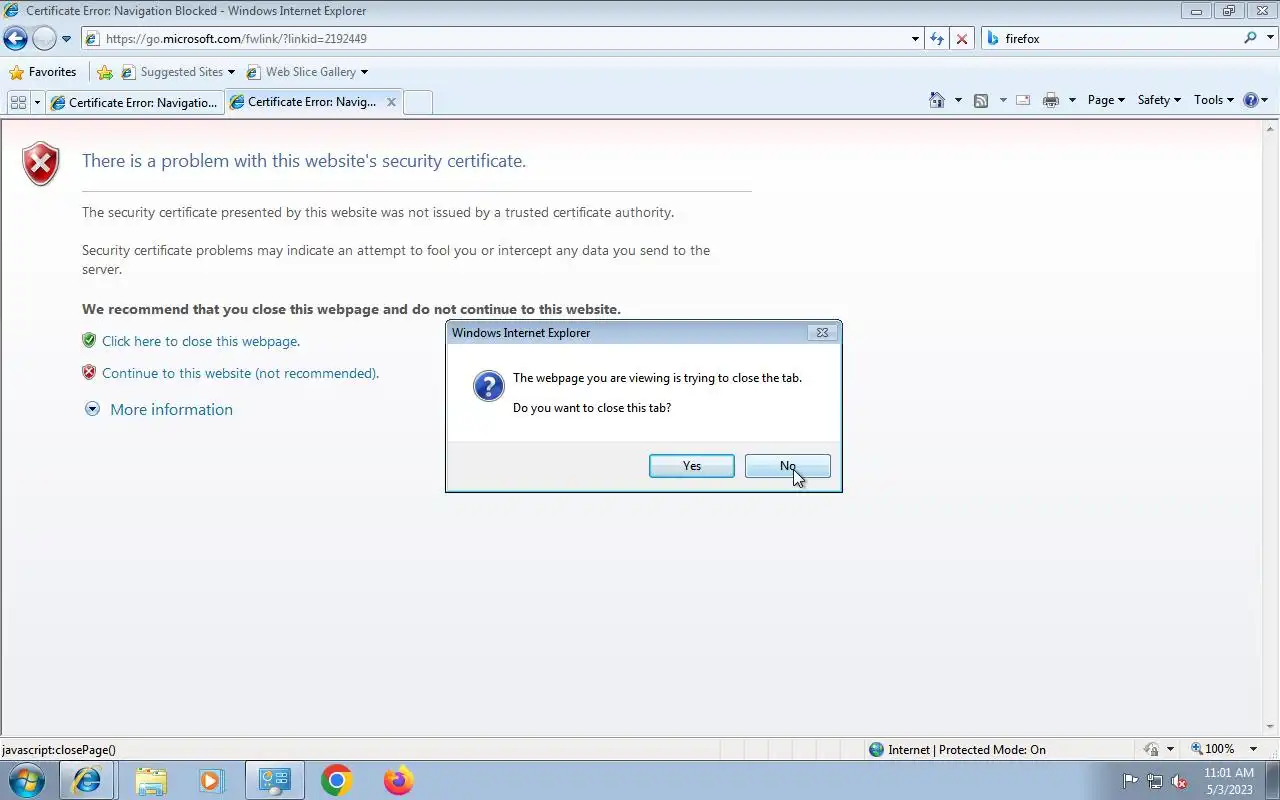1280x800 pixels.
Task: Click the Help question mark icon
Action: pyautogui.click(x=1250, y=100)
